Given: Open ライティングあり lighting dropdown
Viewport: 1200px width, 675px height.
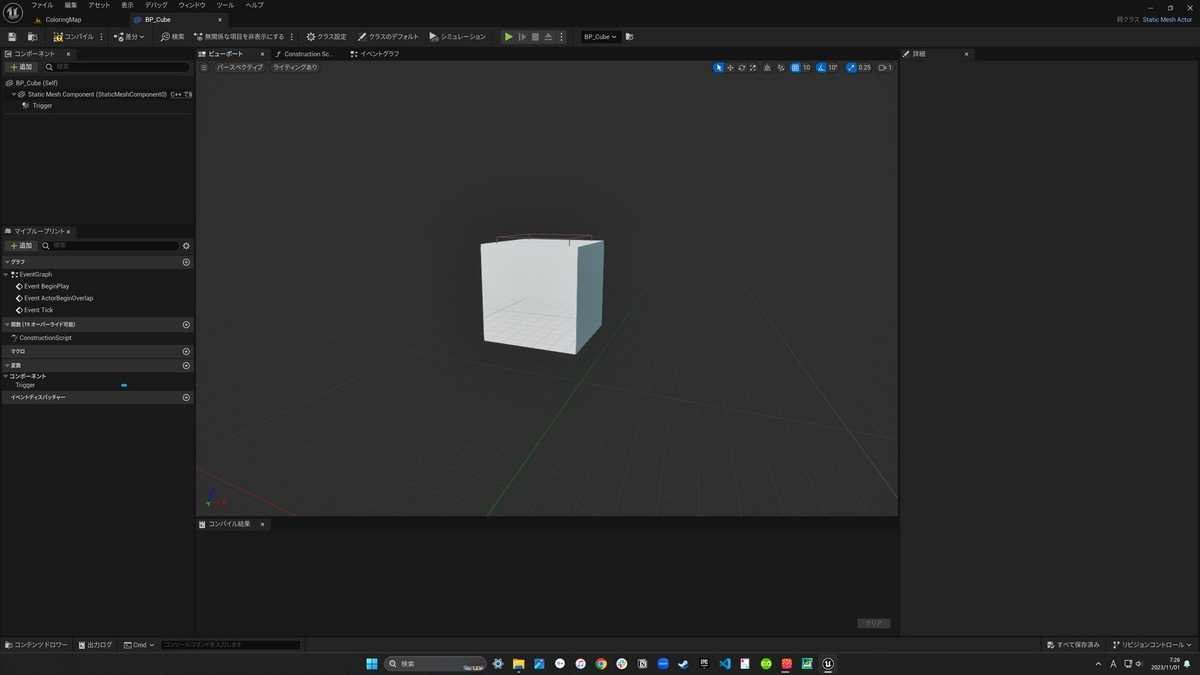Looking at the screenshot, I should click(295, 67).
